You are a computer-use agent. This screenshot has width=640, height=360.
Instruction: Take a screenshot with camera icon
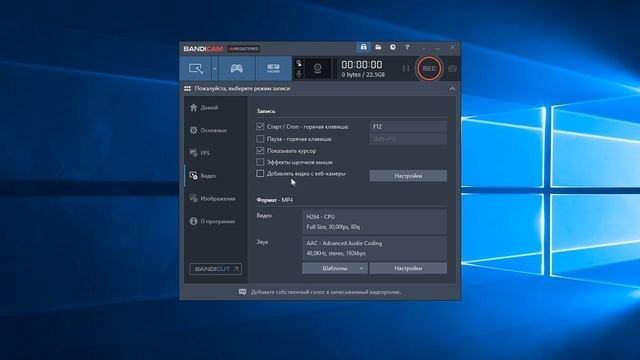click(452, 69)
